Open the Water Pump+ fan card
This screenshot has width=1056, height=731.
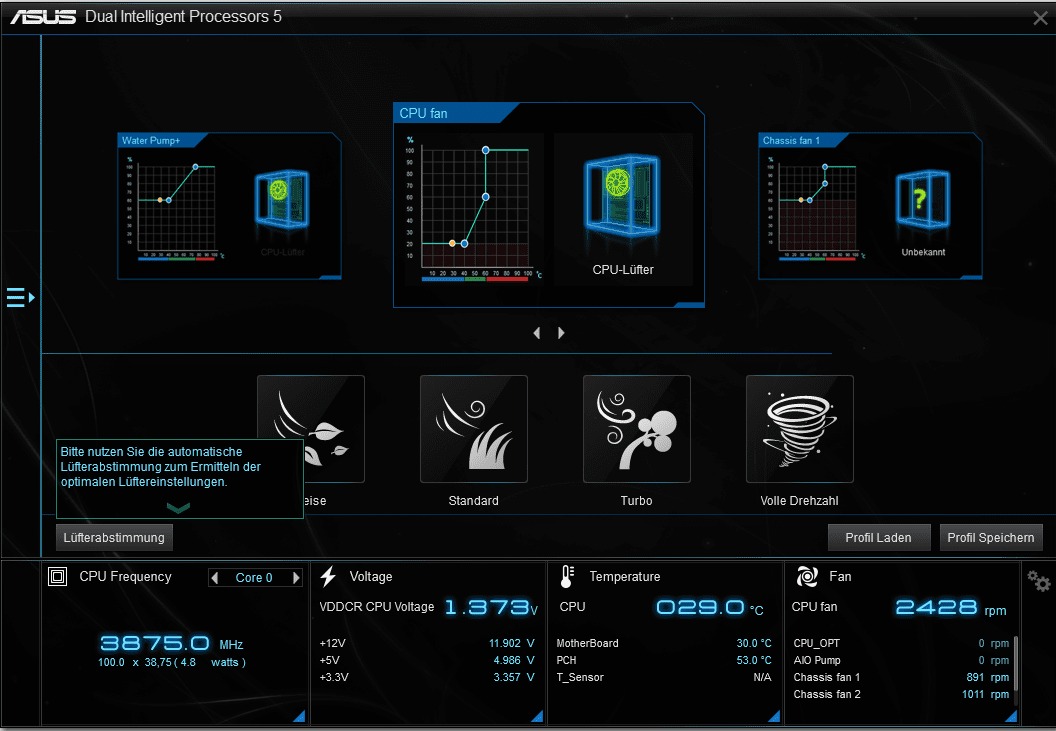point(229,205)
